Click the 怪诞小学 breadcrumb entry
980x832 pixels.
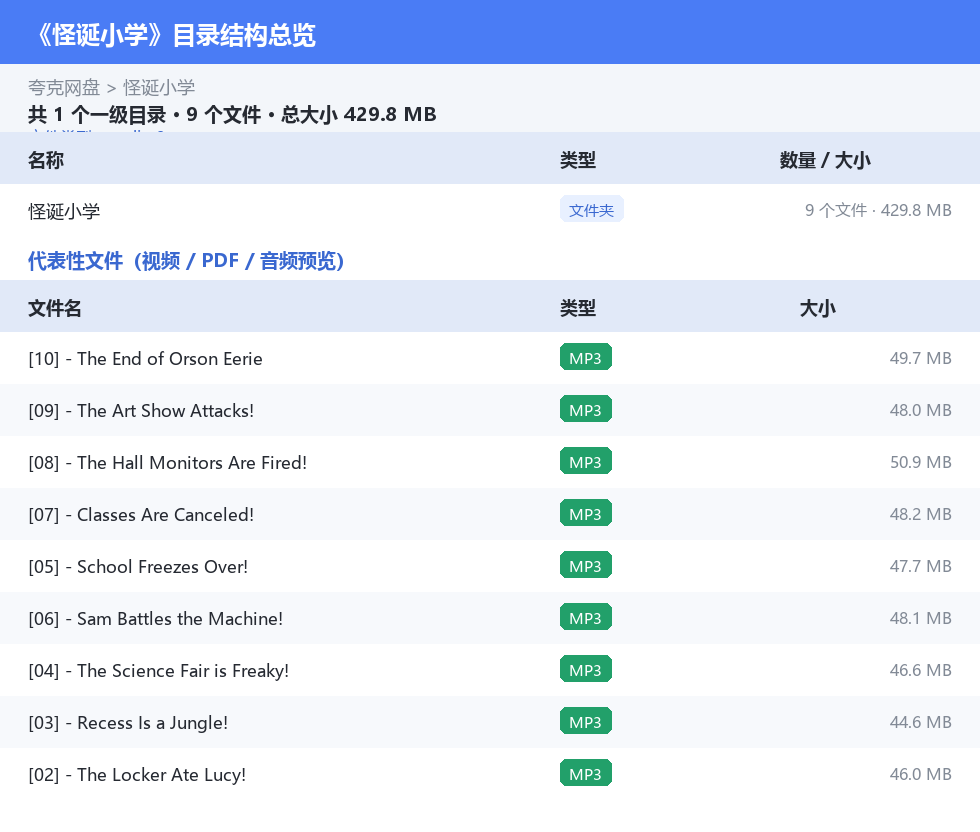click(159, 88)
